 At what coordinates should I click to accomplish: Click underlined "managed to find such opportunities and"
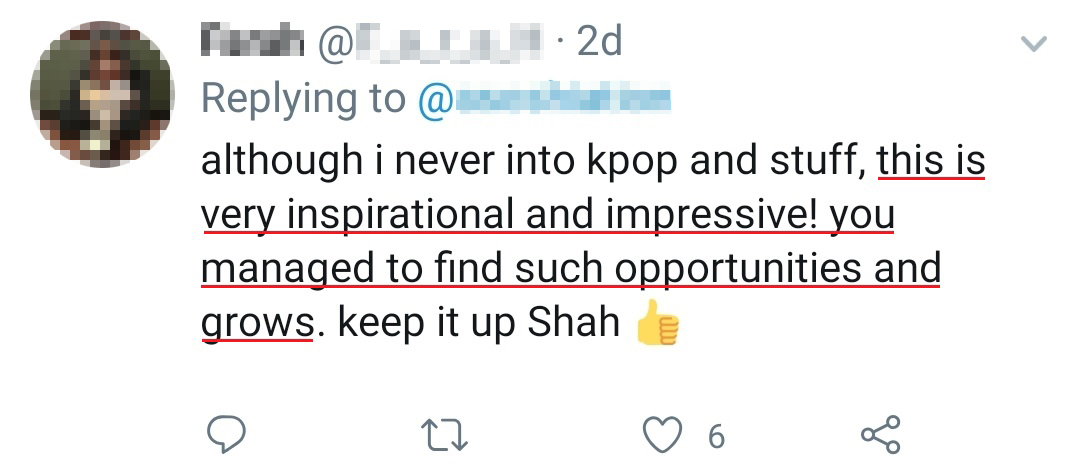pyautogui.click(x=571, y=269)
